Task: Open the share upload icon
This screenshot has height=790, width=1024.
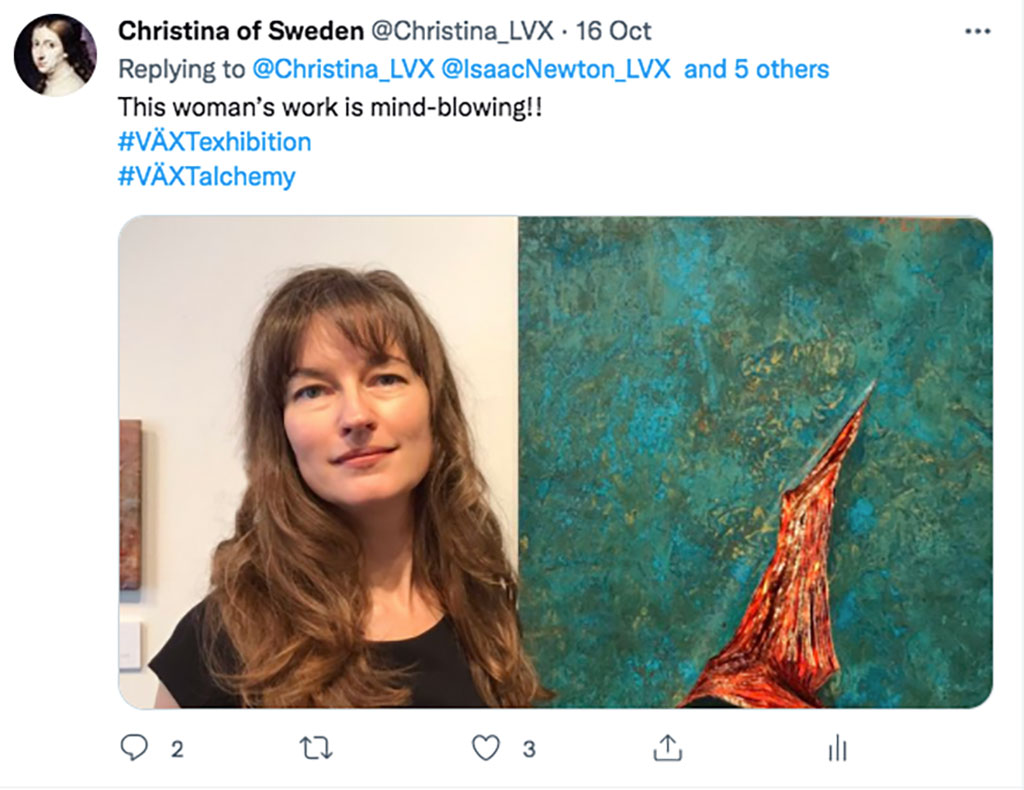Action: click(x=667, y=748)
